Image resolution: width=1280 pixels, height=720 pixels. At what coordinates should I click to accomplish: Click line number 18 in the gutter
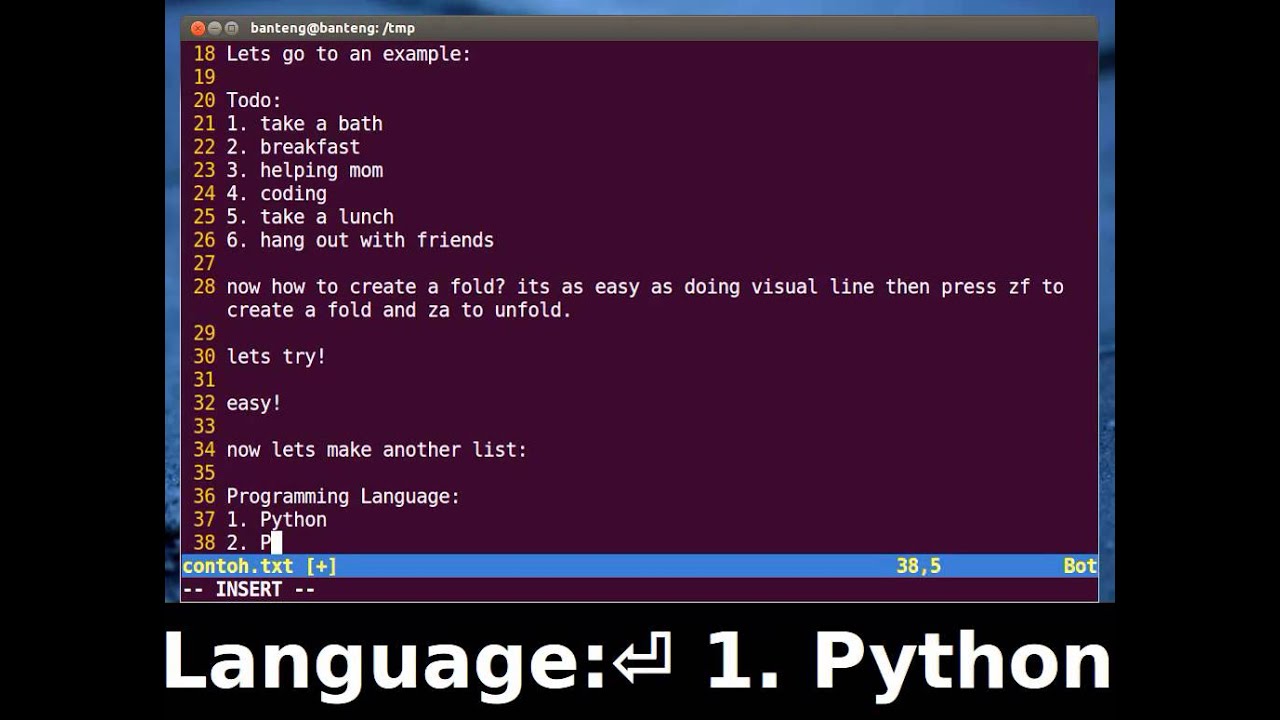[x=204, y=54]
